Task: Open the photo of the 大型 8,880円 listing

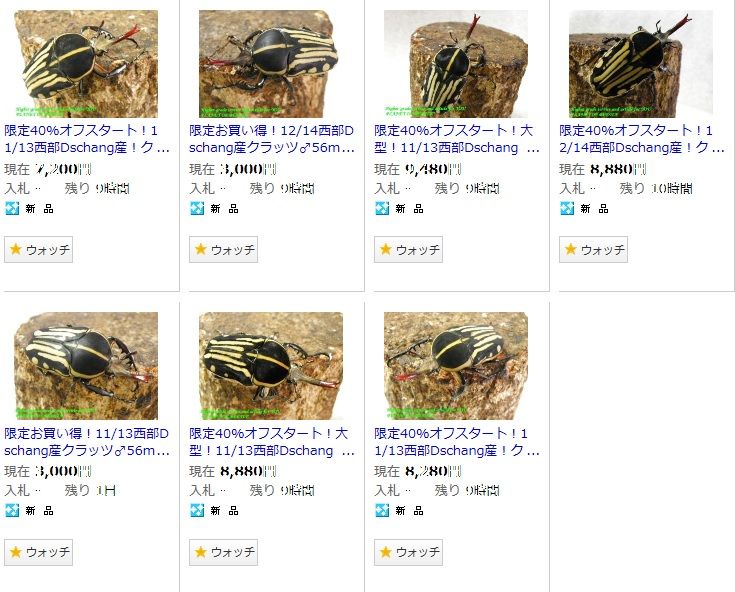Action: (271, 366)
